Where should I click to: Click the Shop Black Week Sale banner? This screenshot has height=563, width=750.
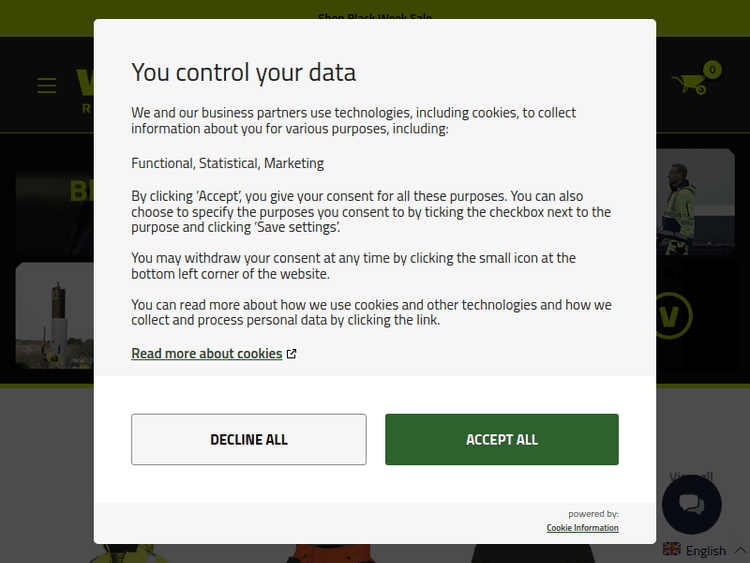[375, 17]
